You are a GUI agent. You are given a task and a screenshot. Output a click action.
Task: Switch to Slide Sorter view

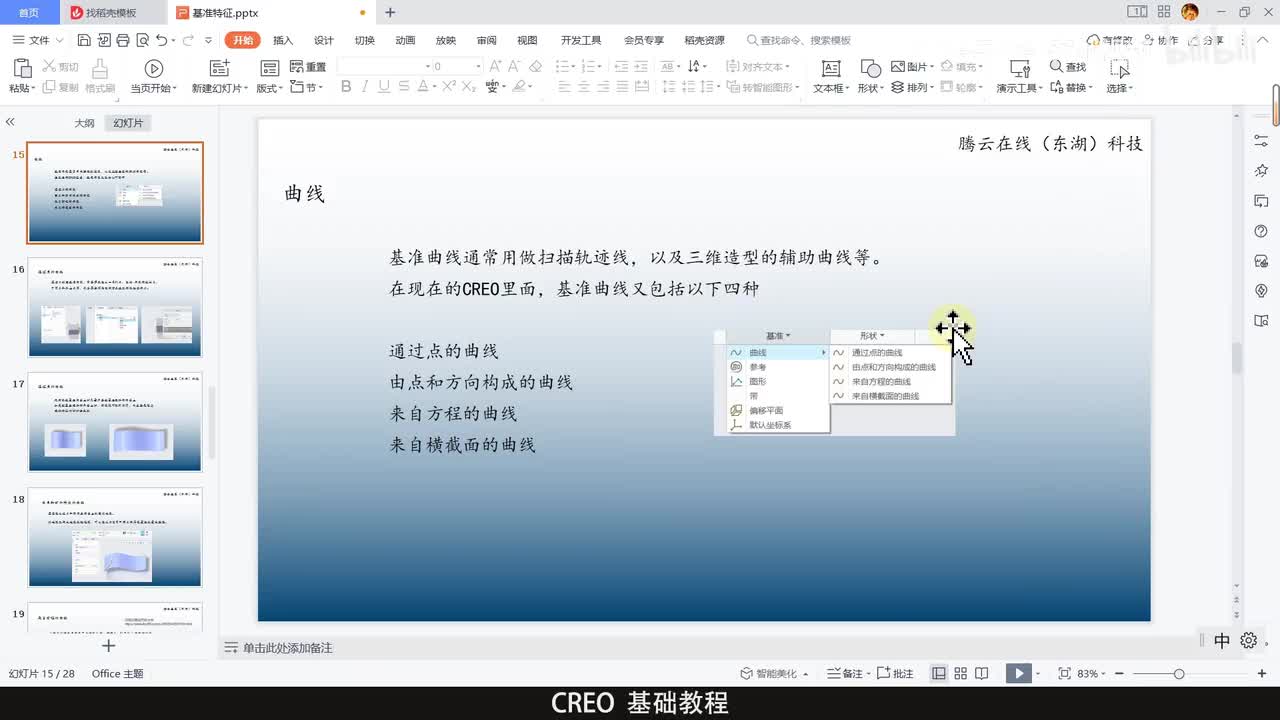point(961,674)
